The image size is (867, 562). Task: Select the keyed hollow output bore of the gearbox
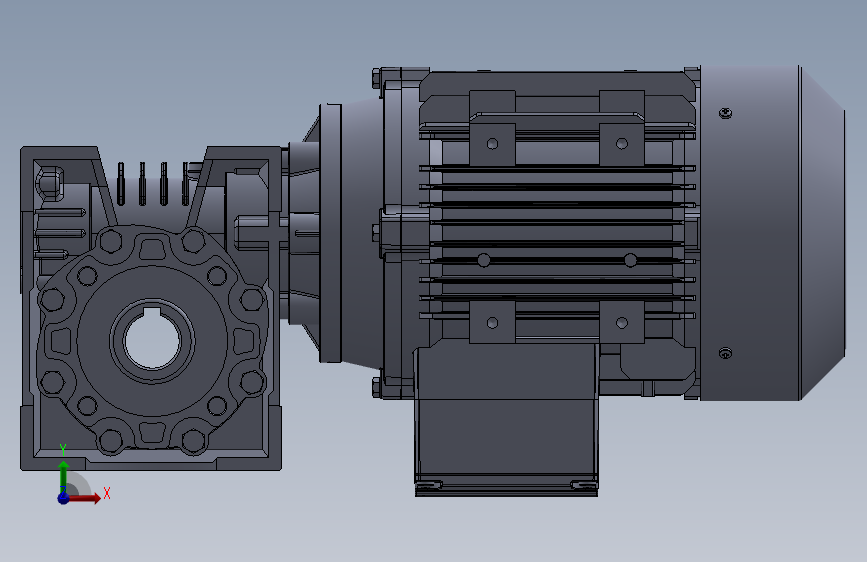pyautogui.click(x=152, y=340)
